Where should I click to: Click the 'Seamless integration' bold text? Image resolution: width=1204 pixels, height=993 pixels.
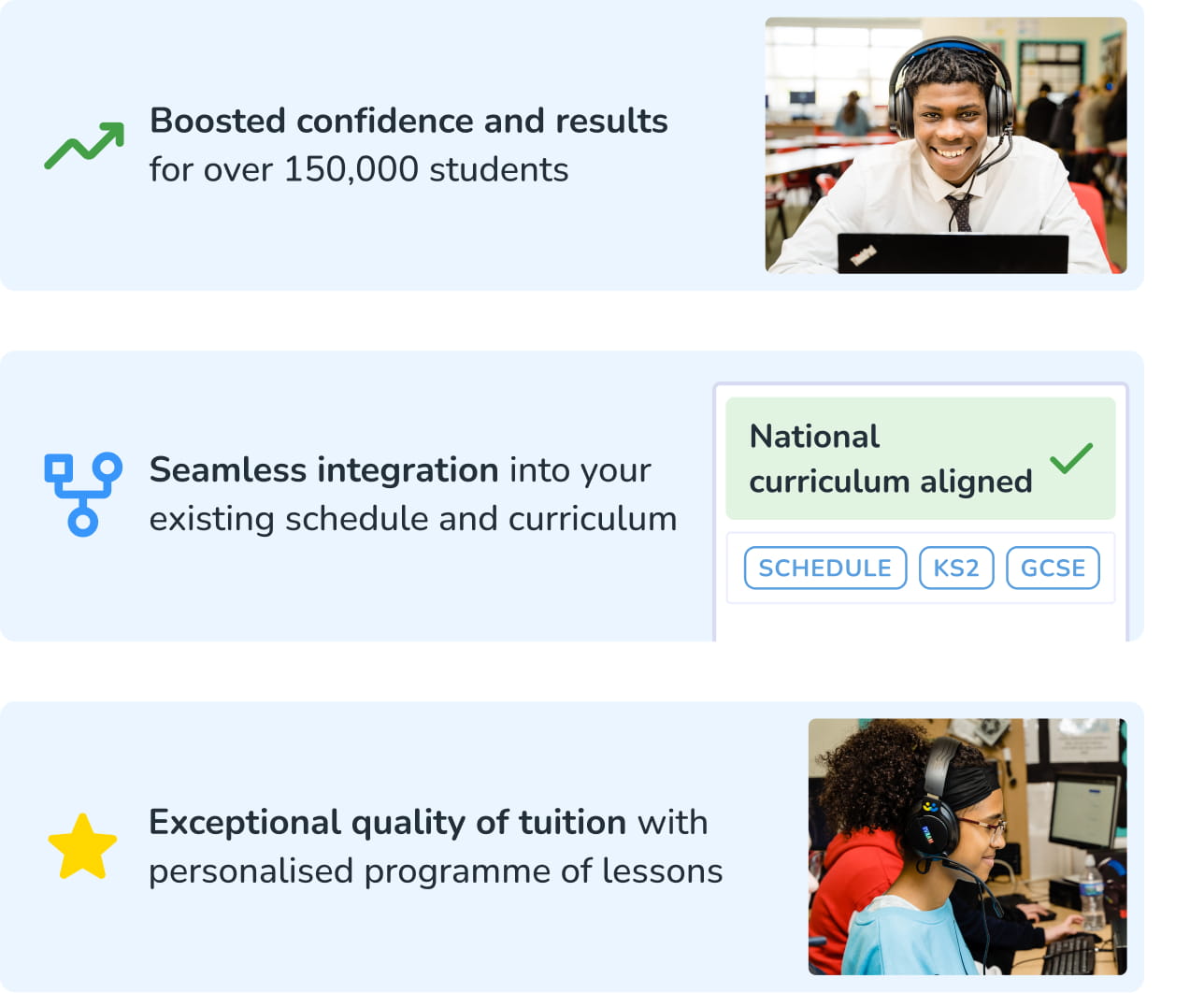(x=323, y=469)
